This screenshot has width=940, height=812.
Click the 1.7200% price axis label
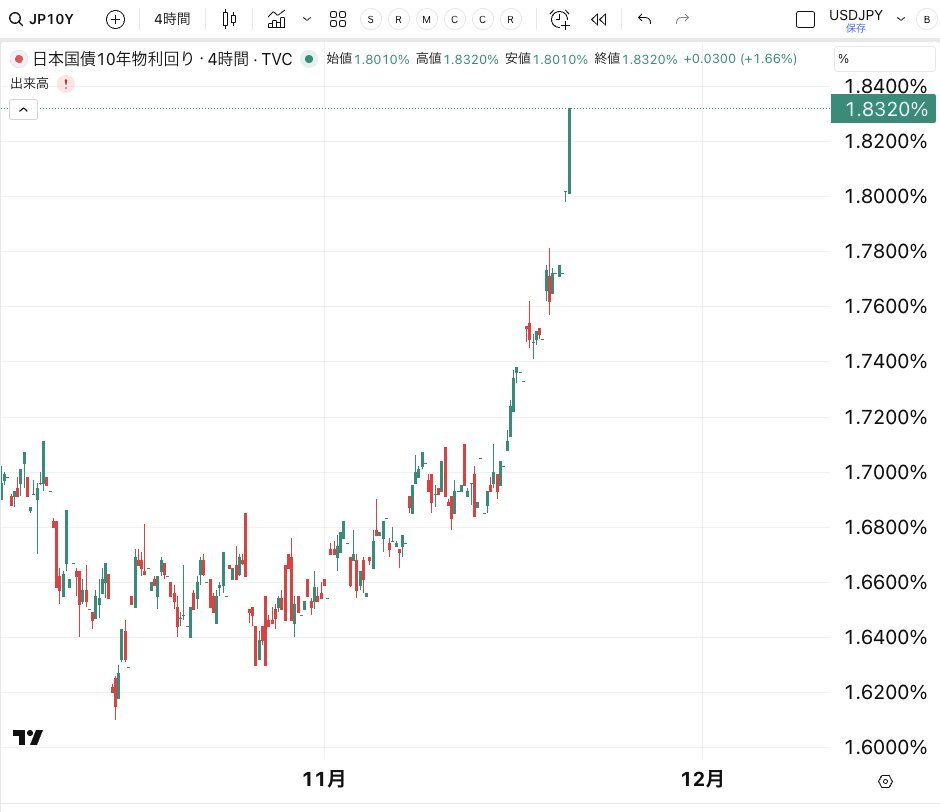pyautogui.click(x=885, y=417)
